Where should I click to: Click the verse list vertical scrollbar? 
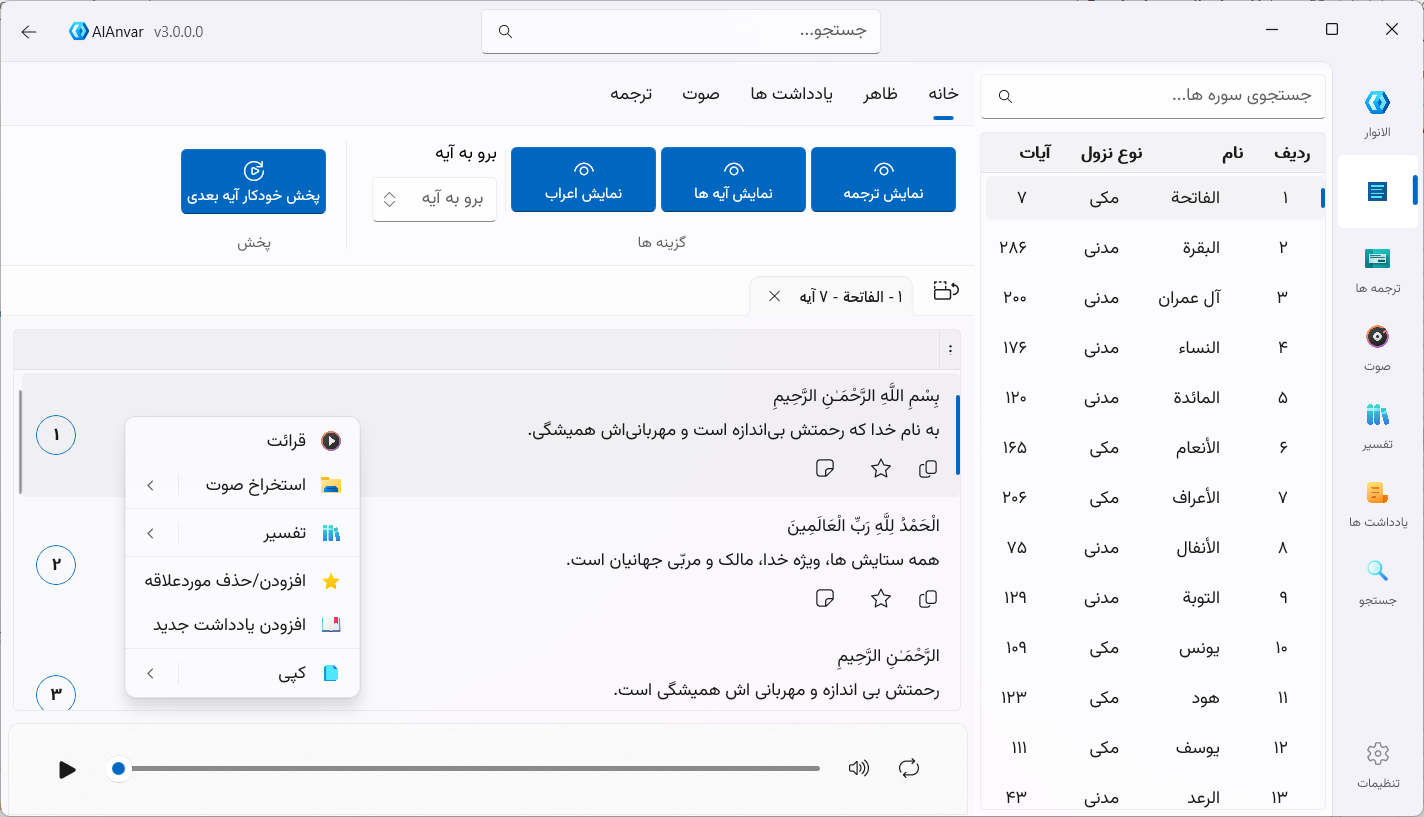pos(20,441)
